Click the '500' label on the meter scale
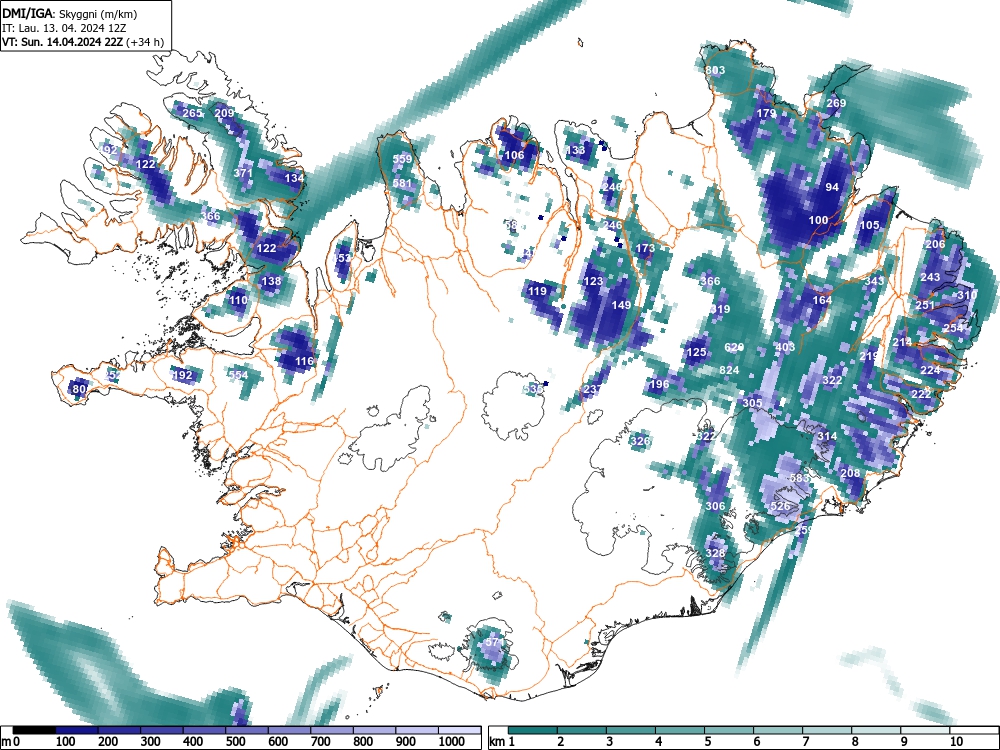This screenshot has width=1000, height=750. [x=235, y=742]
